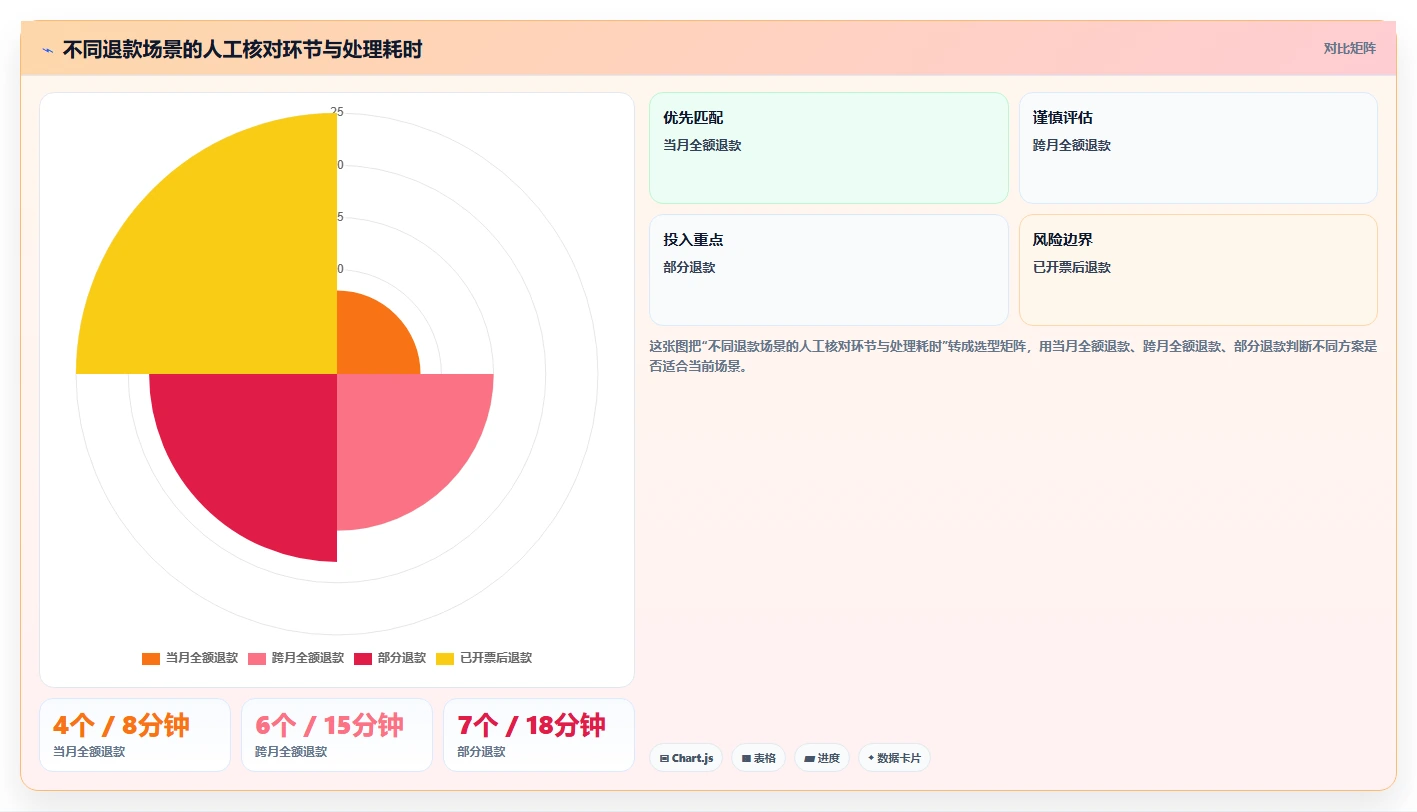Select the 进度 tag chip

coord(822,758)
